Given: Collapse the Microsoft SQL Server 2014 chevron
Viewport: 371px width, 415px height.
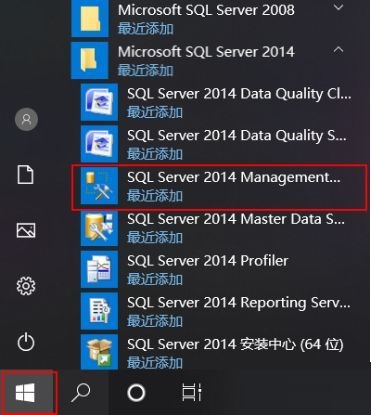Looking at the screenshot, I should pyautogui.click(x=339, y=50).
